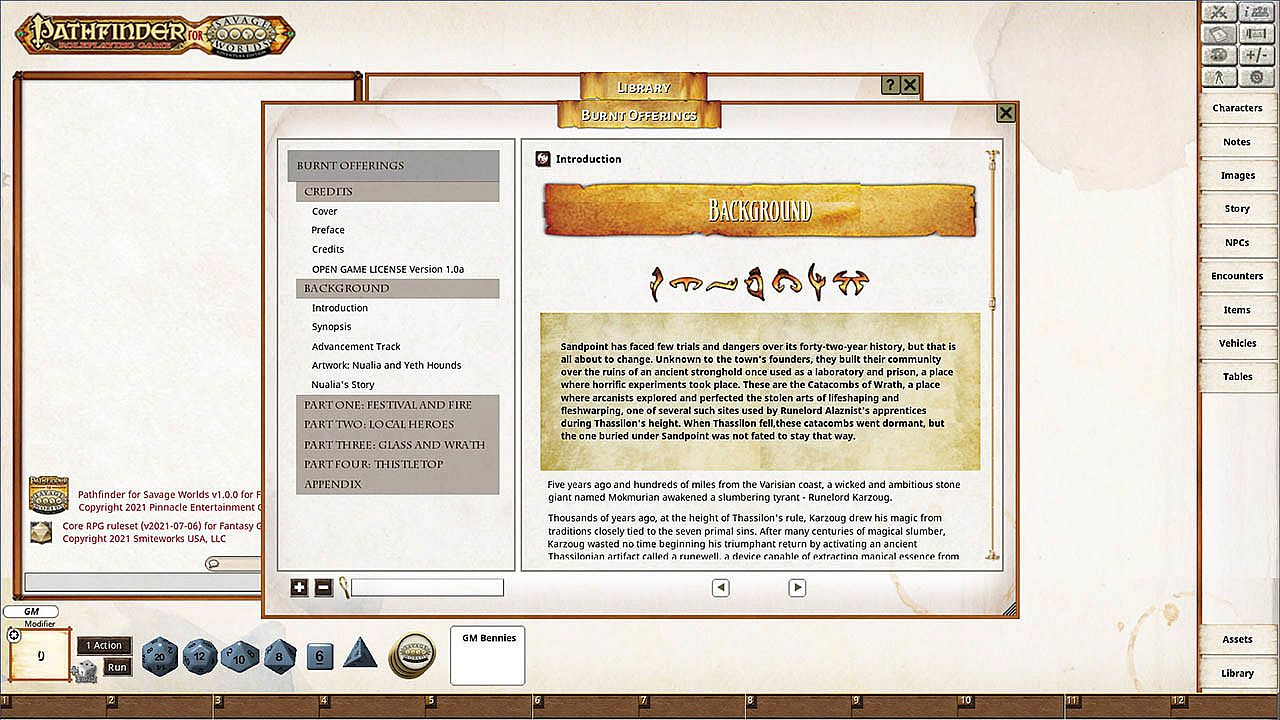Open the Advancement Track entry
Image resolution: width=1280 pixels, height=720 pixels.
(356, 347)
